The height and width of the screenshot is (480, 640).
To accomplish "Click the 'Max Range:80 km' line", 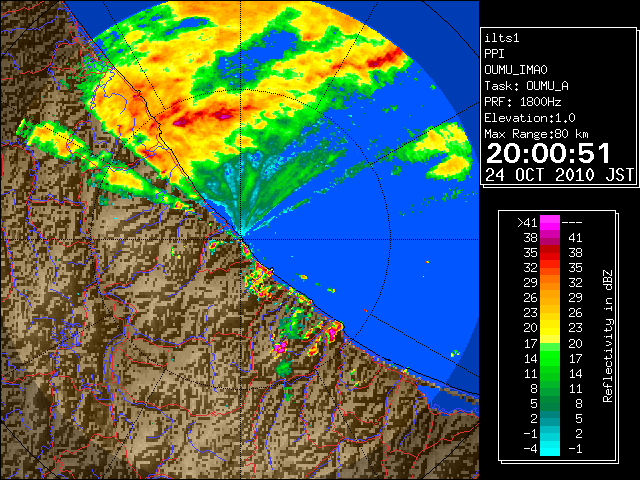I will 536,134.
